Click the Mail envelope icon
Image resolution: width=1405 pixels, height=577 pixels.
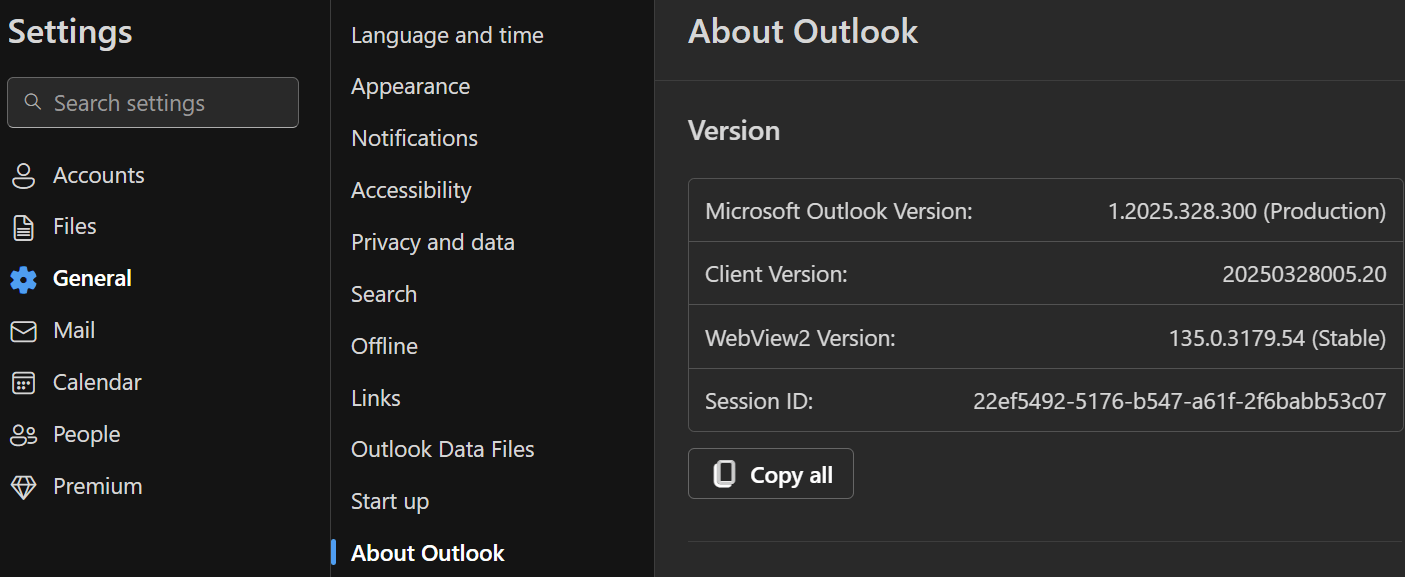point(23,331)
